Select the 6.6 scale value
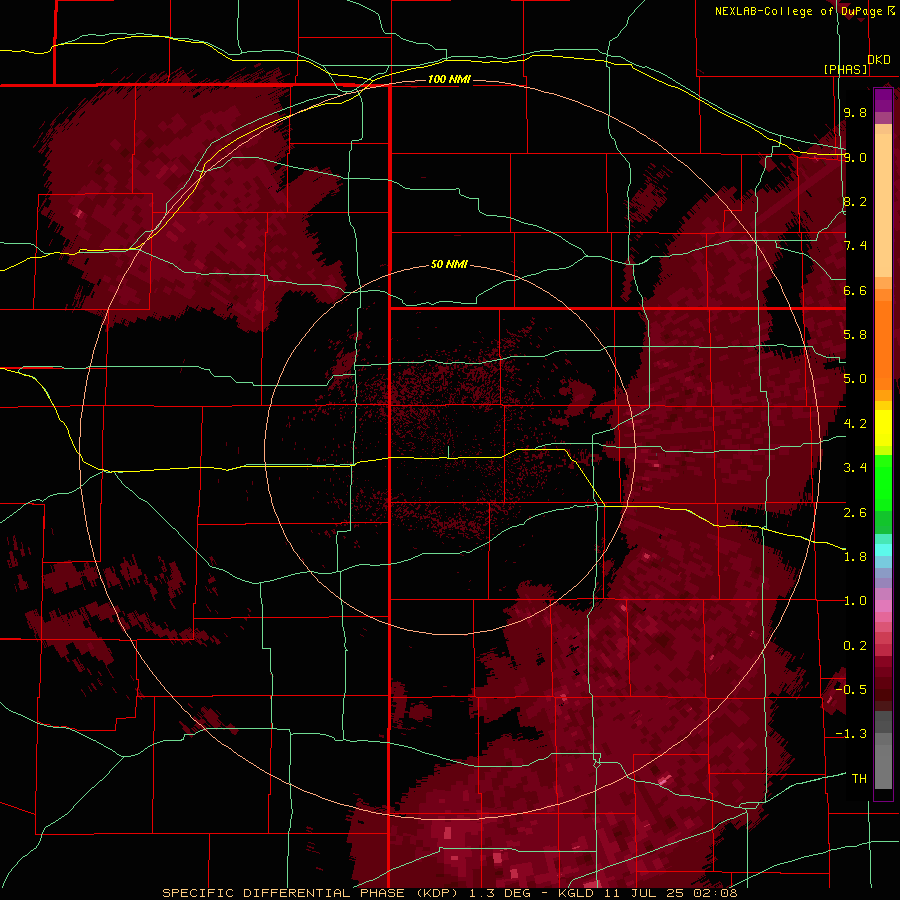The width and height of the screenshot is (900, 900). (x=855, y=290)
